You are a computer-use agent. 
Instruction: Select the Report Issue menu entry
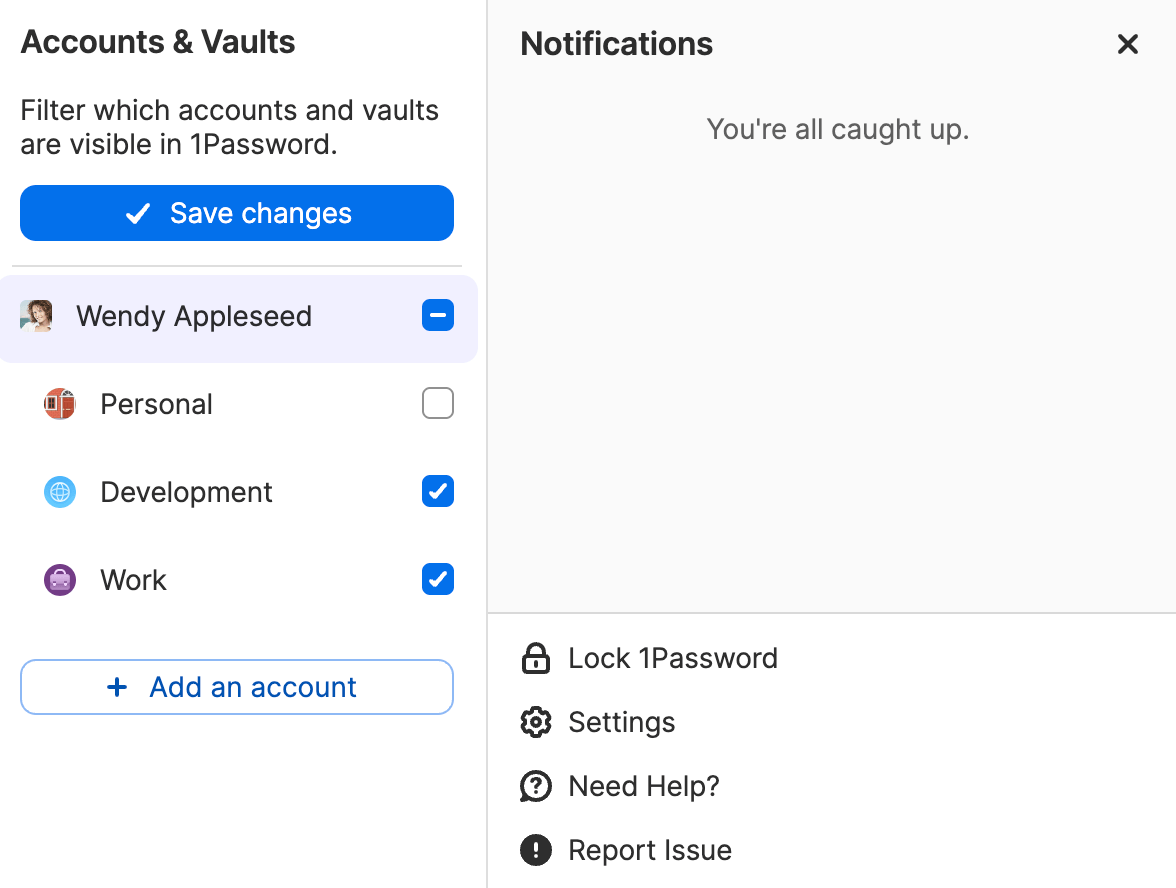[x=649, y=850]
